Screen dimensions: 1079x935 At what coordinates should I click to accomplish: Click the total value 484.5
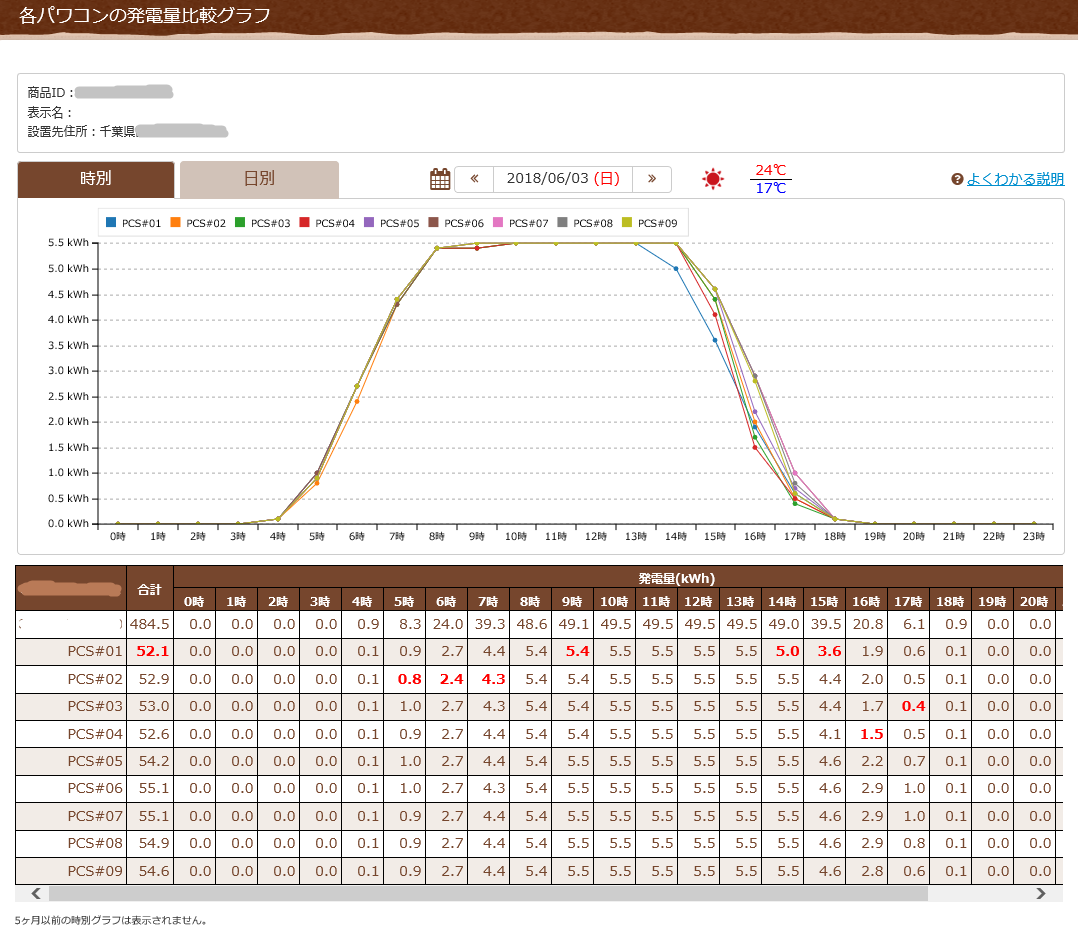click(x=149, y=624)
